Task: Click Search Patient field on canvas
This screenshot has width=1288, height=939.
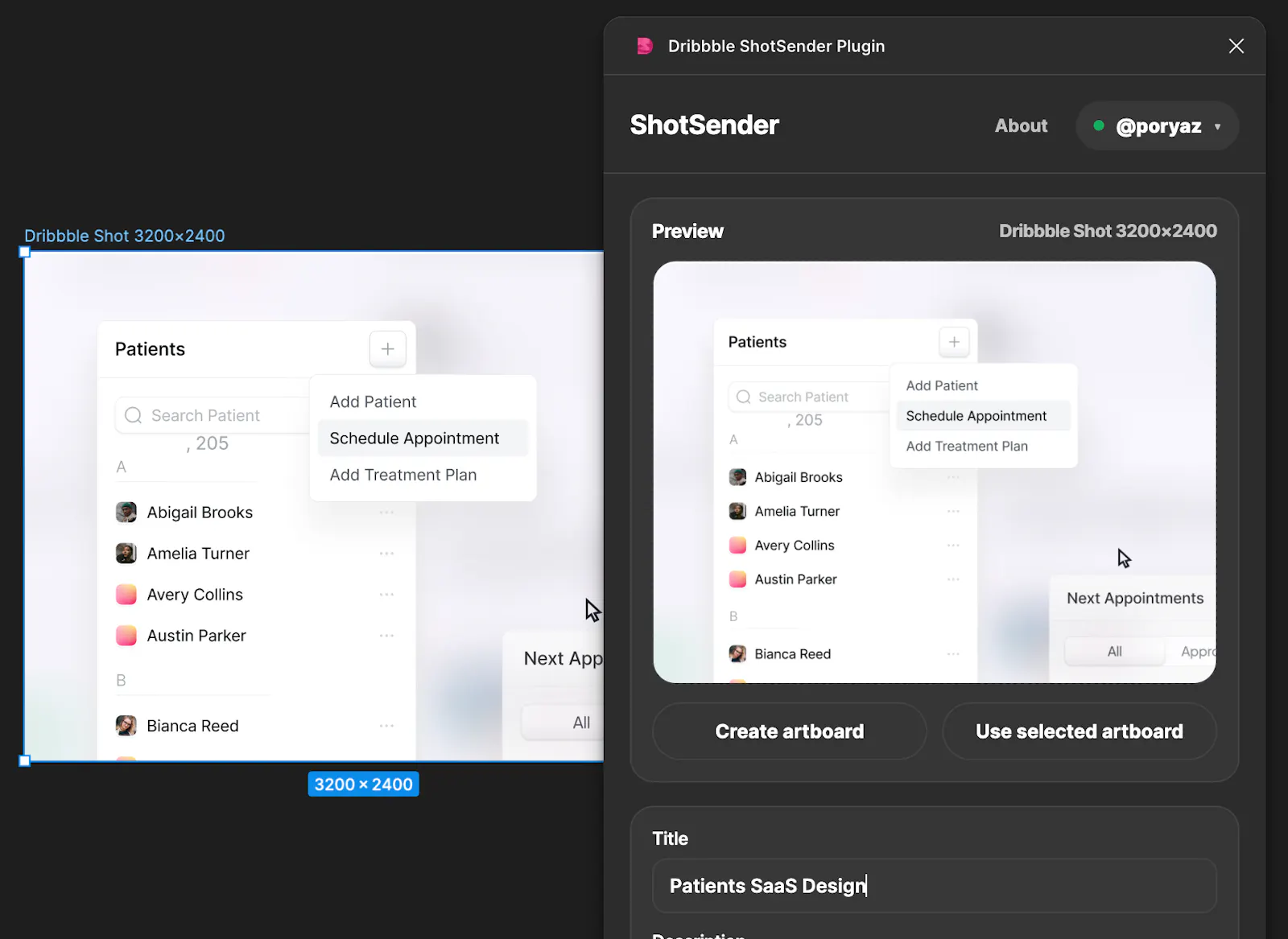Action: [x=213, y=415]
